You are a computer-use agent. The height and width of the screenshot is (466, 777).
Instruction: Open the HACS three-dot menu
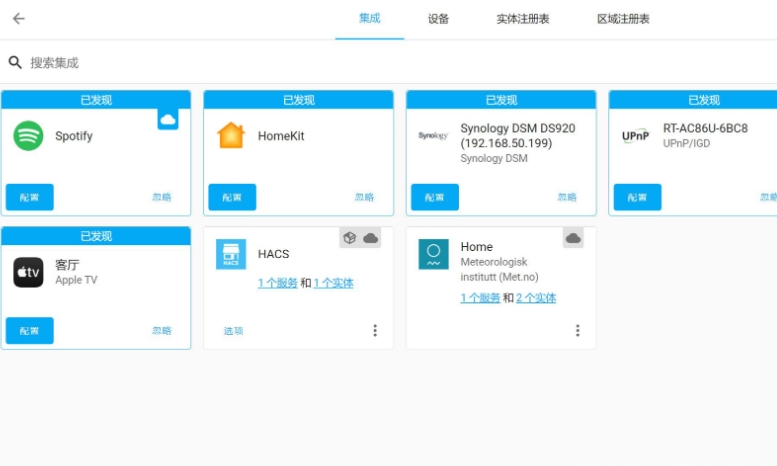coord(375,331)
